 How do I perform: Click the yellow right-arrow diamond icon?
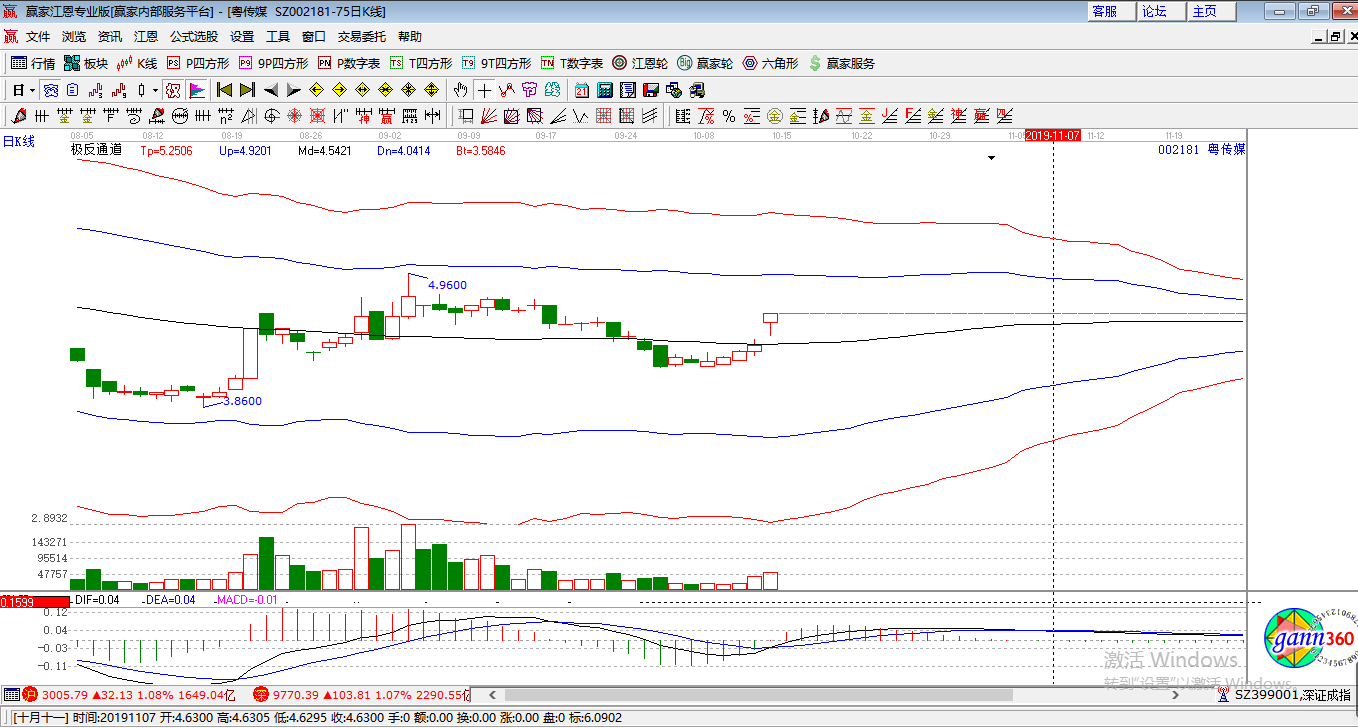[x=339, y=90]
